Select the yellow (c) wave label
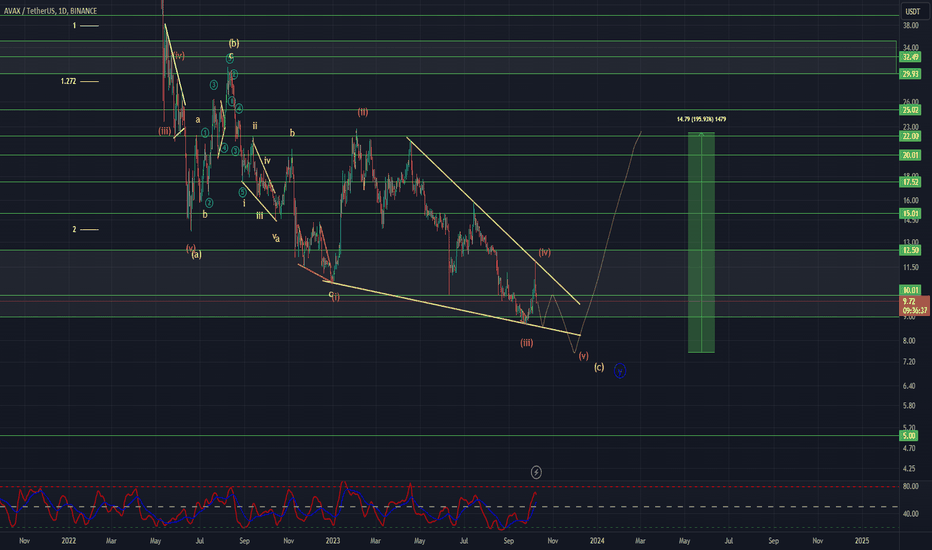This screenshot has width=932, height=550. [x=599, y=367]
